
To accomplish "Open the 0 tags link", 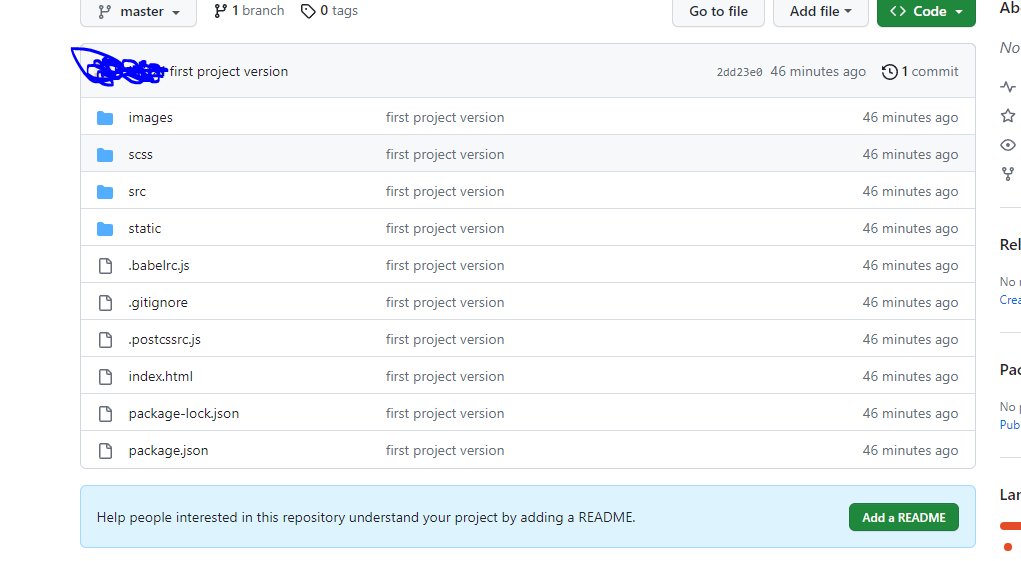I will pos(329,11).
